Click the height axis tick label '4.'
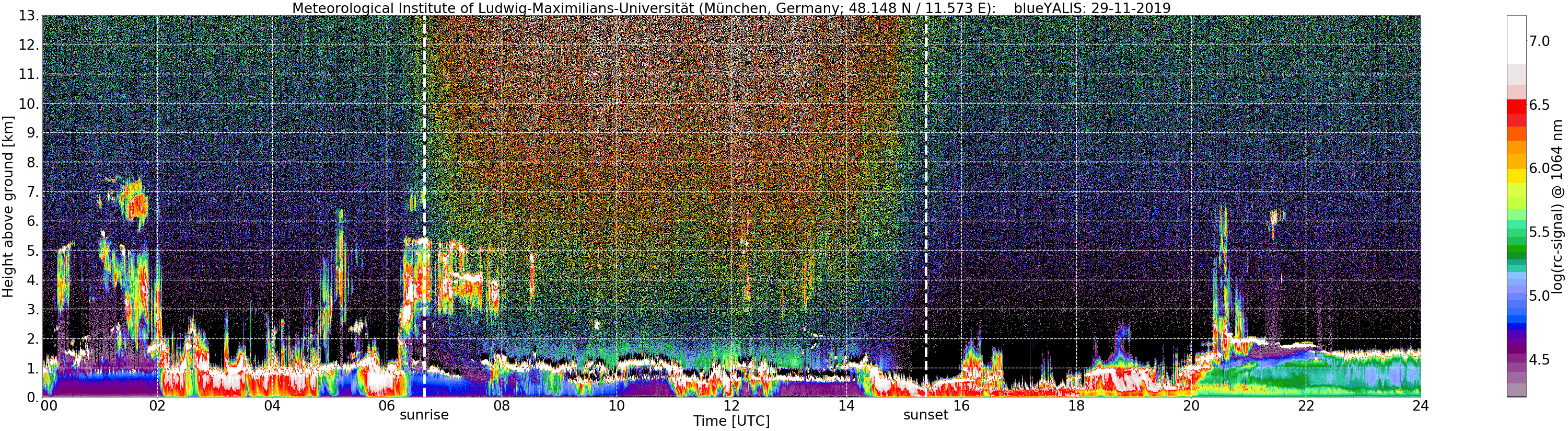1568x431 pixels. tap(33, 280)
